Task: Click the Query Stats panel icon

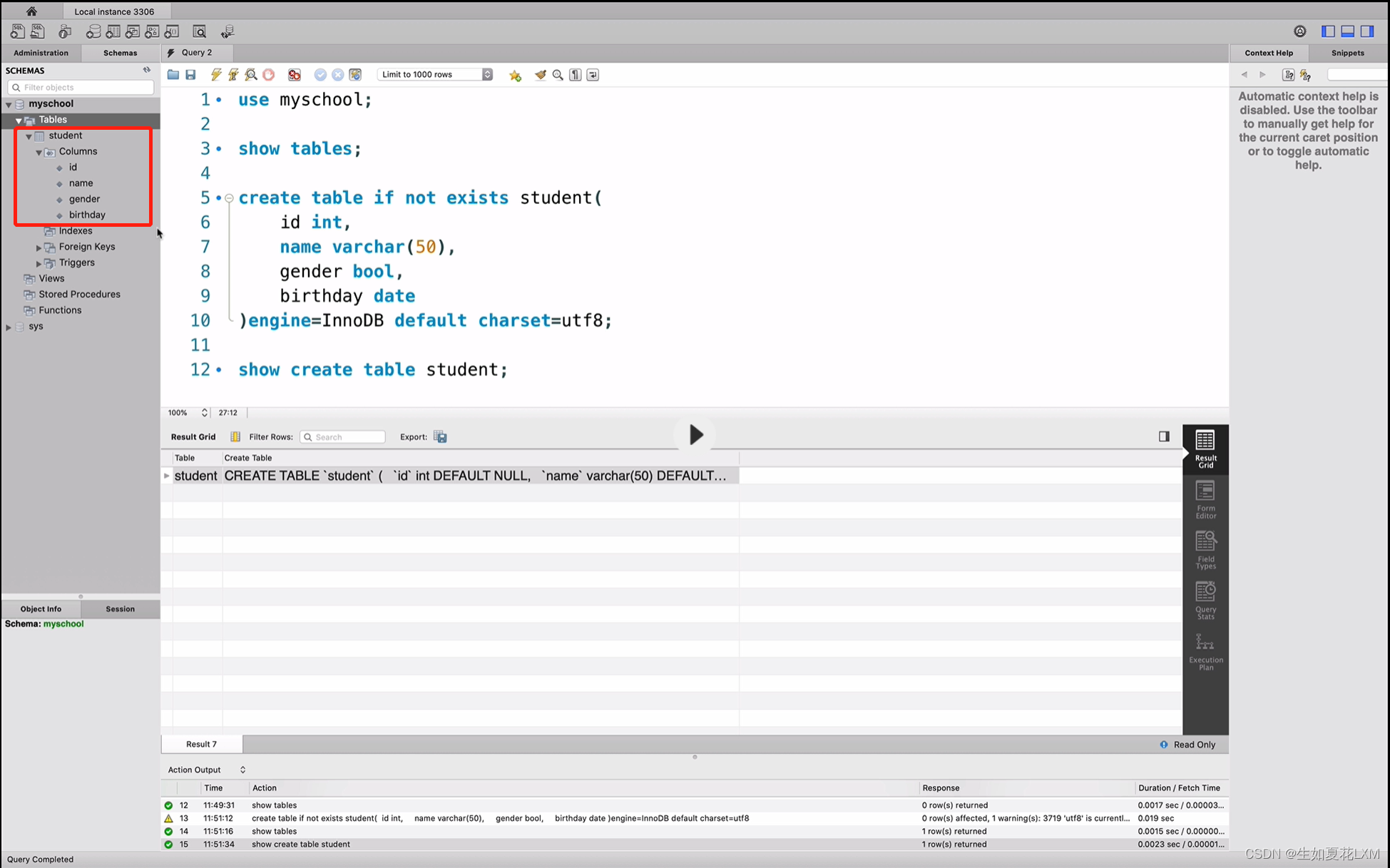Action: (x=1205, y=600)
